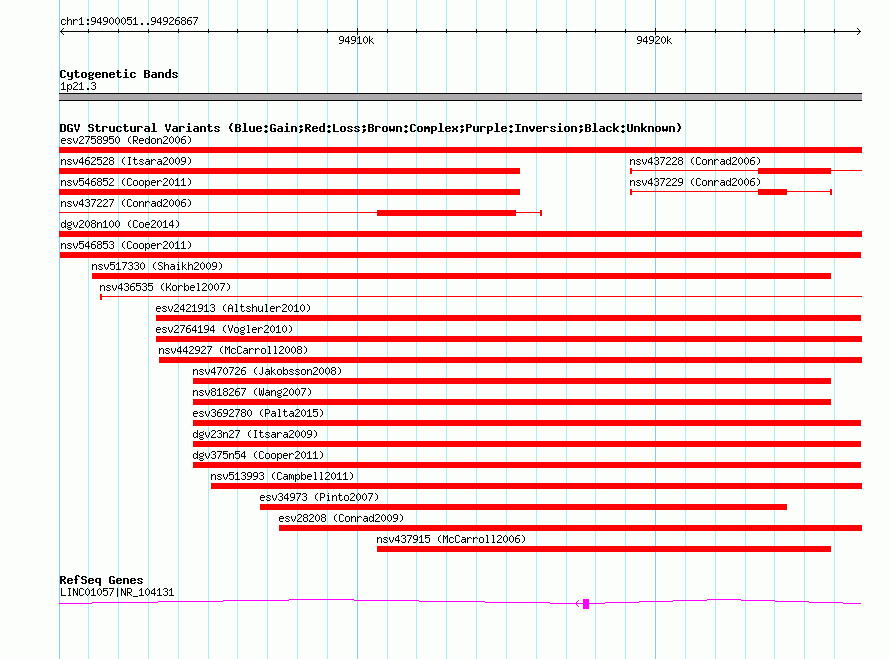This screenshot has height=659, width=890.
Task: Click the esv2764194 (Vogler2010) label
Action: (224, 329)
